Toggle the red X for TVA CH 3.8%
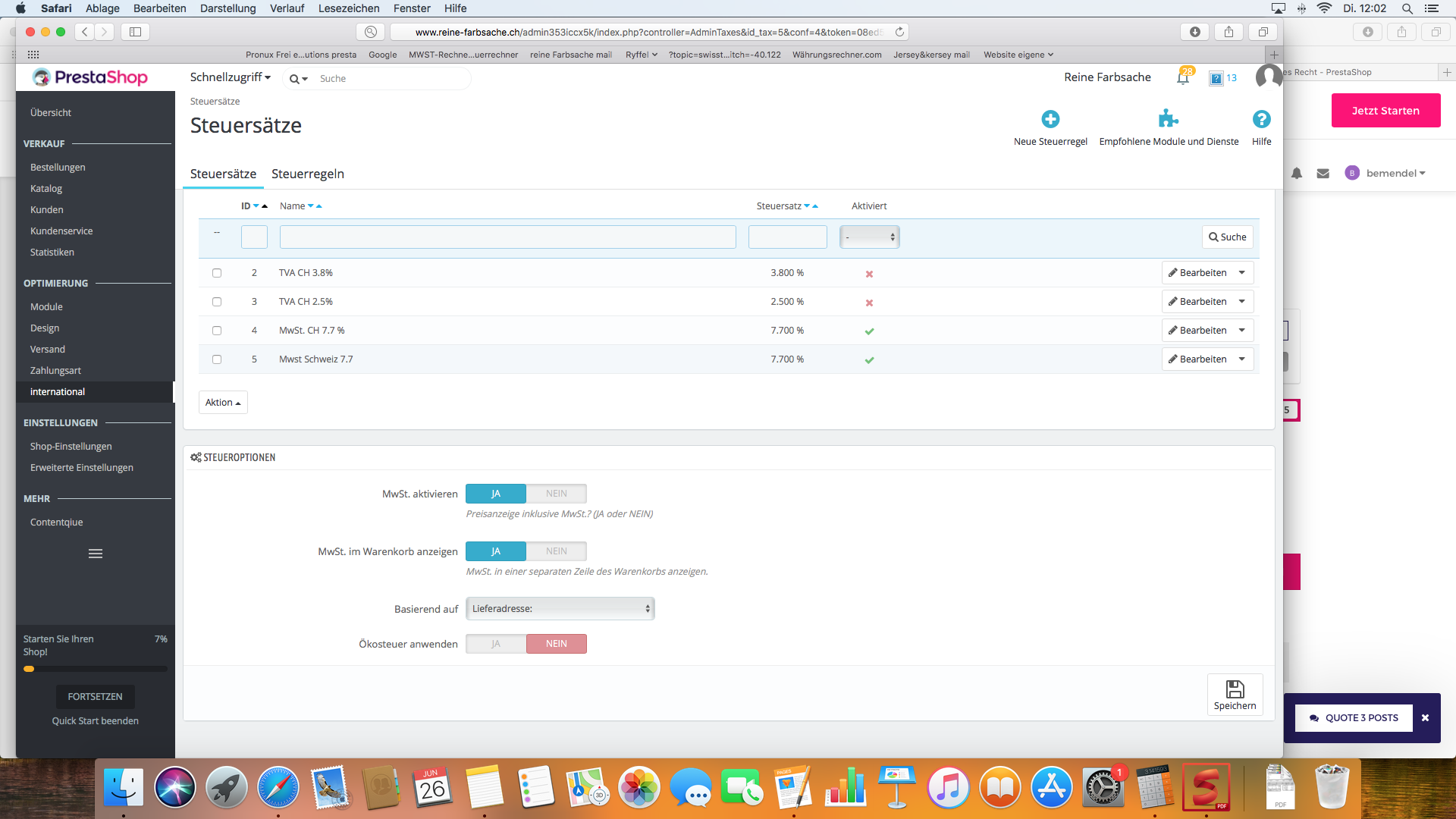Image resolution: width=1456 pixels, height=819 pixels. pyautogui.click(x=869, y=274)
